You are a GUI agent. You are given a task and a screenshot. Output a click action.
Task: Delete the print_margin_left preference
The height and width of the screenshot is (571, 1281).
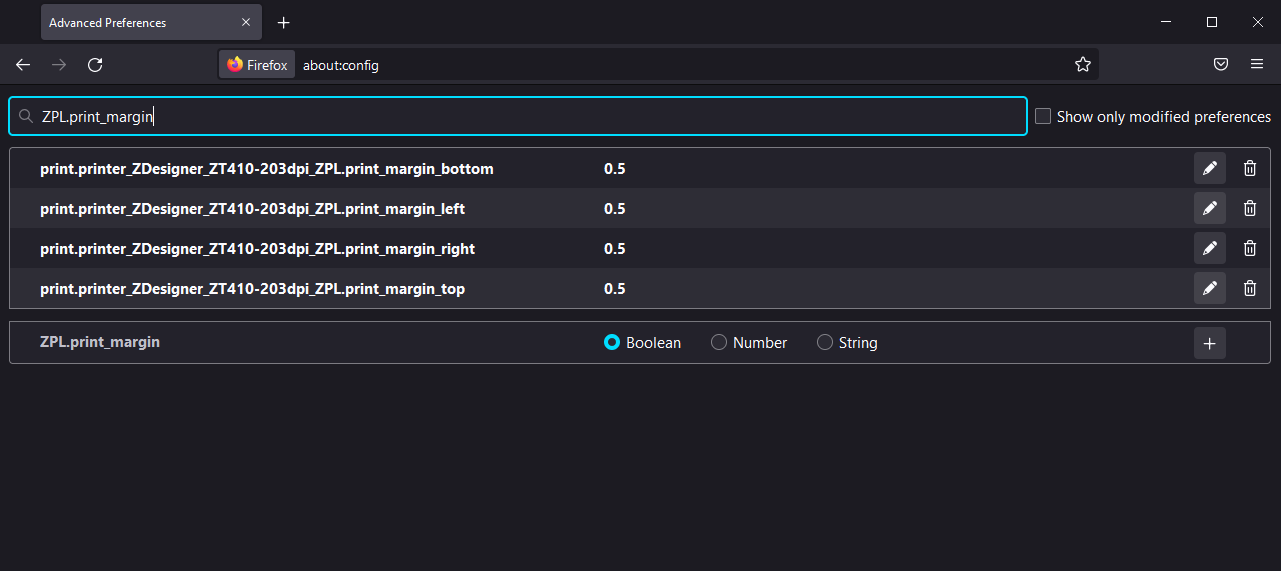(x=1250, y=208)
